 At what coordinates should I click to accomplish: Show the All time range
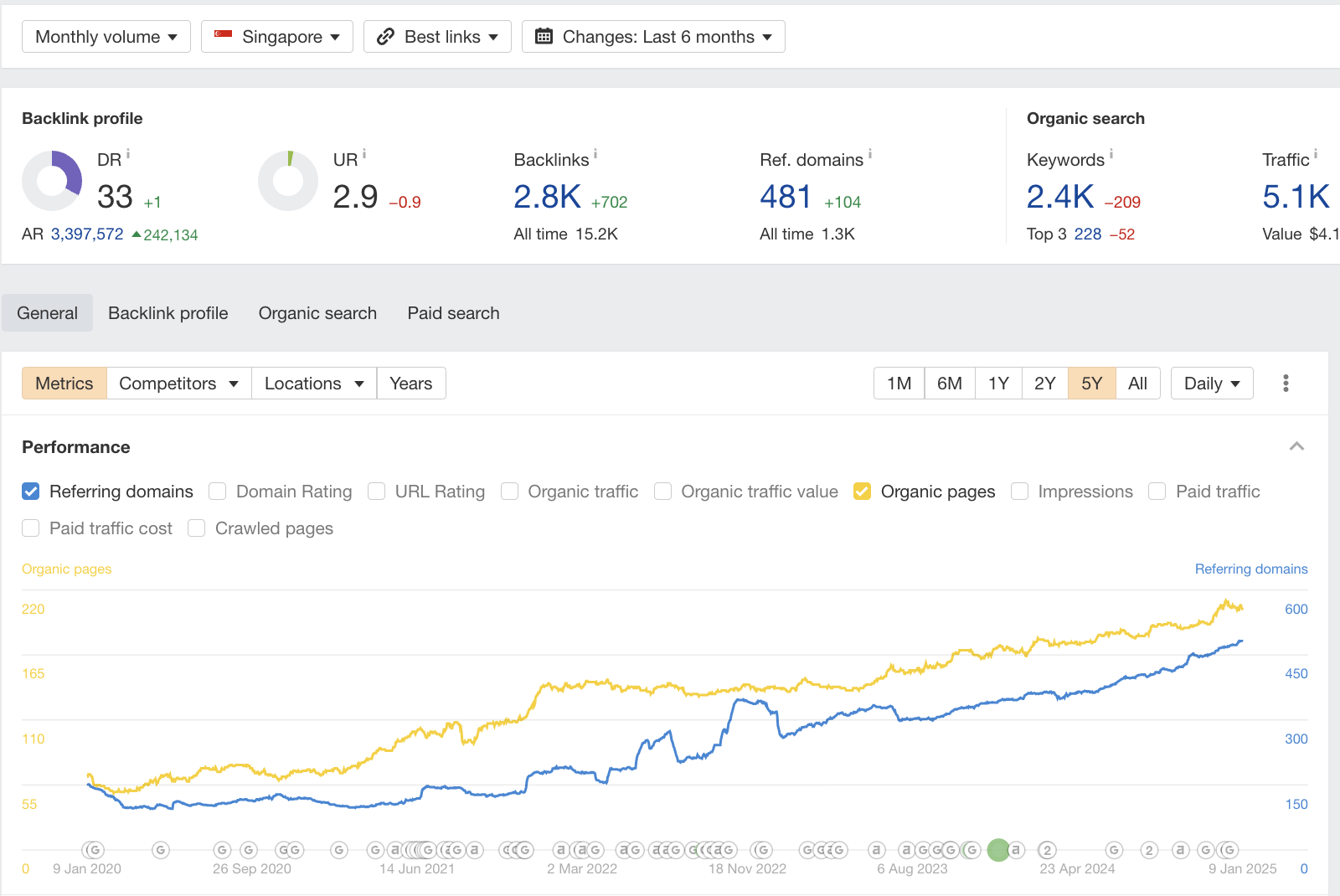(1137, 384)
